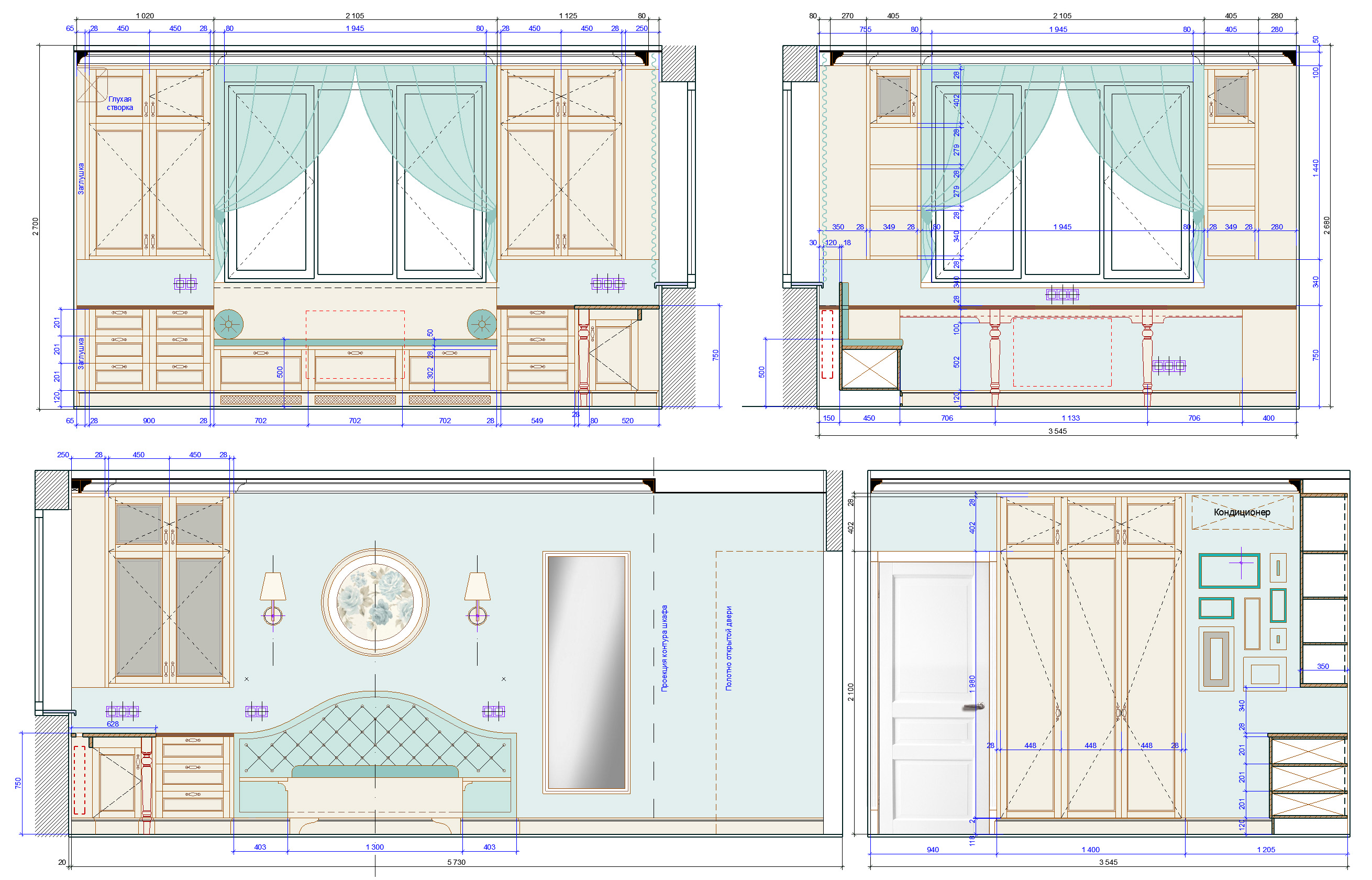The height and width of the screenshot is (880, 1372).
Task: Click the 549 dimension value
Action: point(537,421)
